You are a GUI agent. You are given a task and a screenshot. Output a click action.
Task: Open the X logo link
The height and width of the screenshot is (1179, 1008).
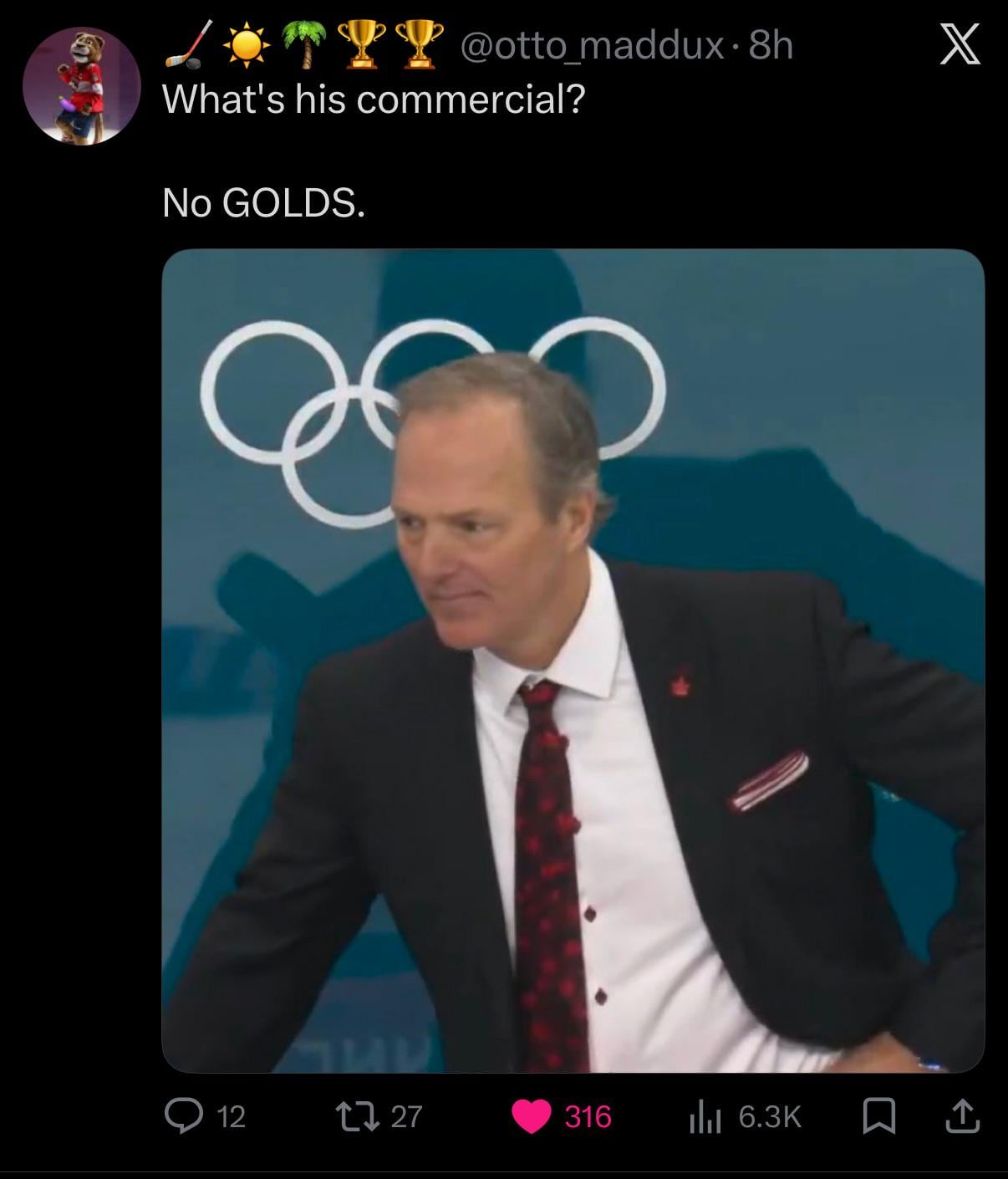click(959, 46)
